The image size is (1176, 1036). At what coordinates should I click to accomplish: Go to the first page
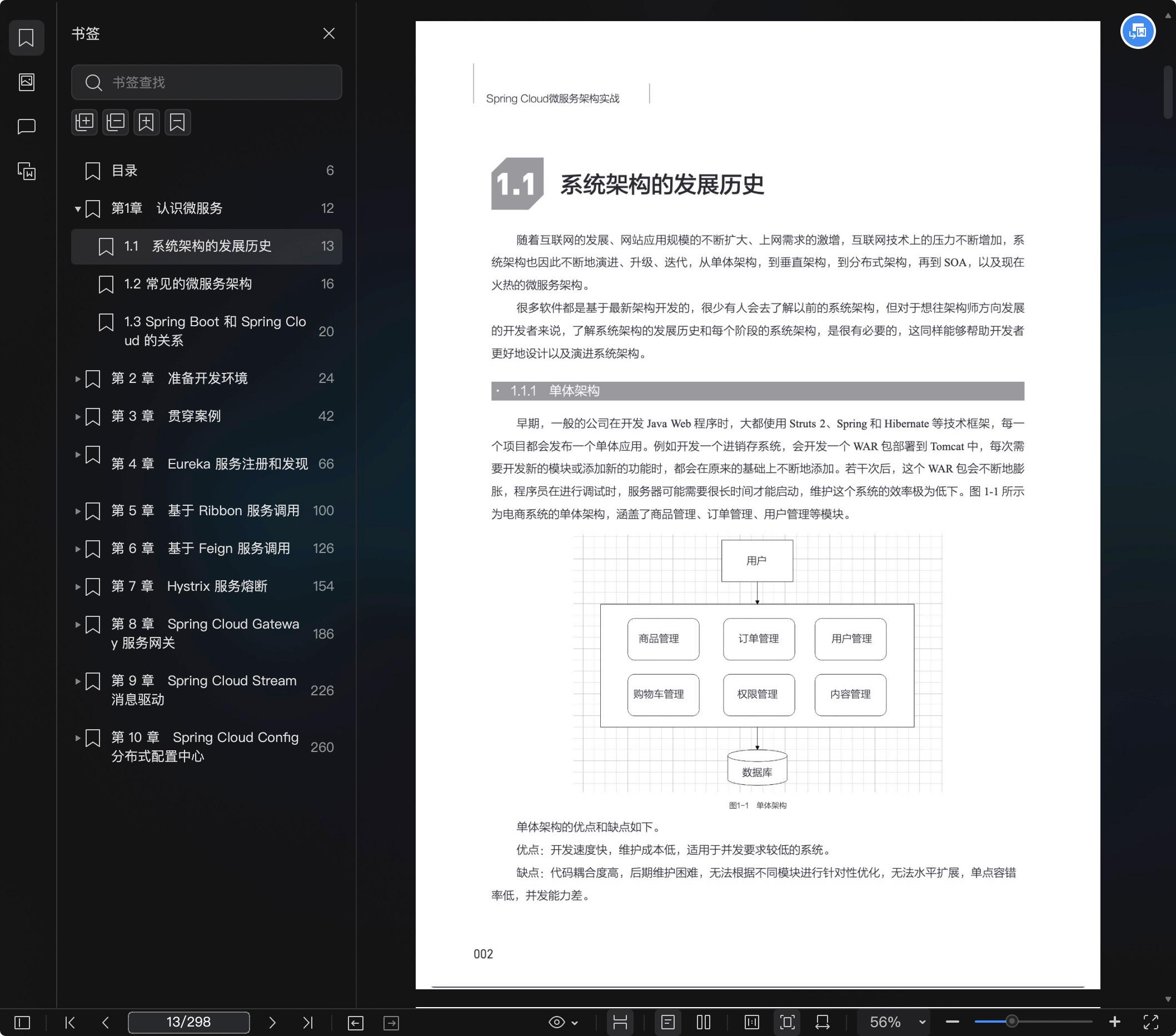70,1022
